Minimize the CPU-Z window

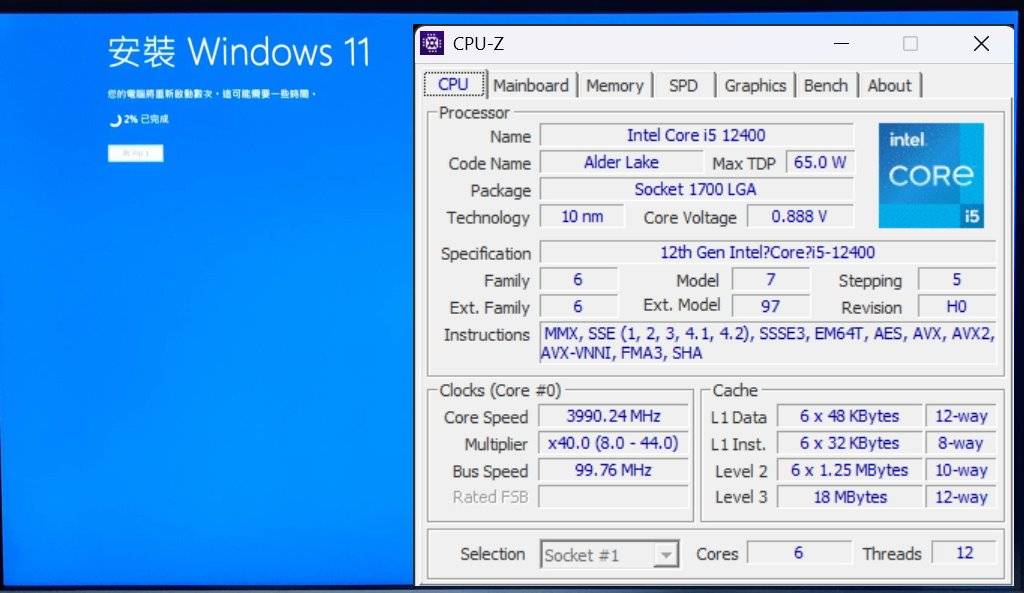click(x=842, y=44)
